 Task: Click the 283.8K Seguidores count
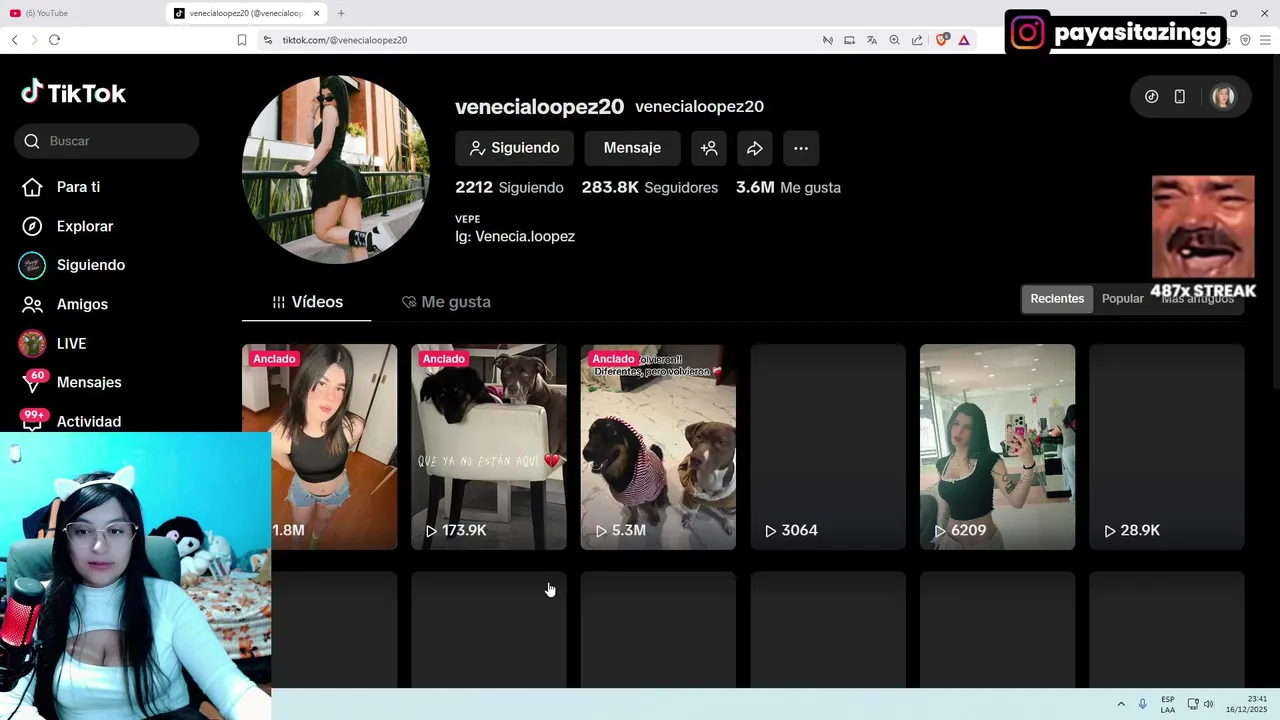click(650, 187)
